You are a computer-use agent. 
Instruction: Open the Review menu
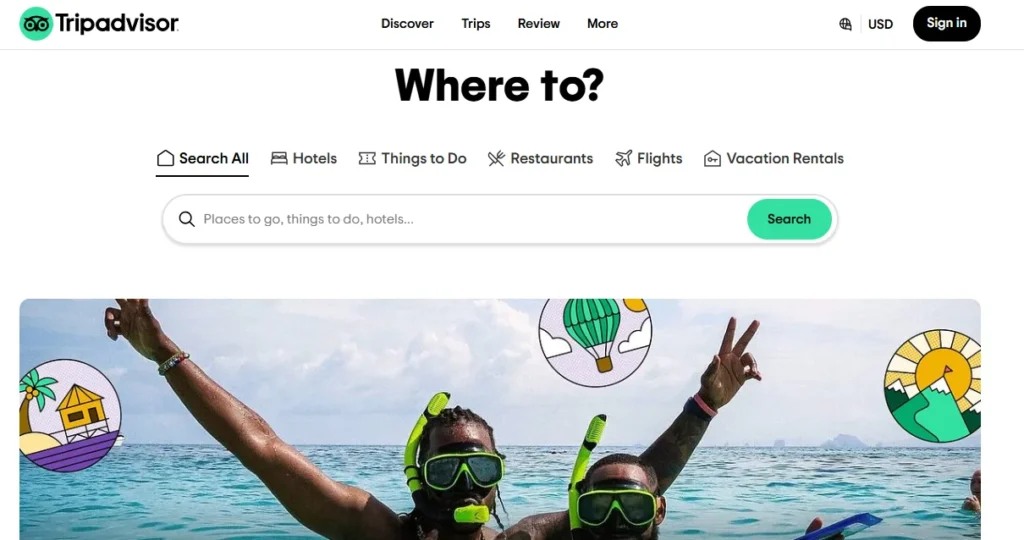(539, 24)
